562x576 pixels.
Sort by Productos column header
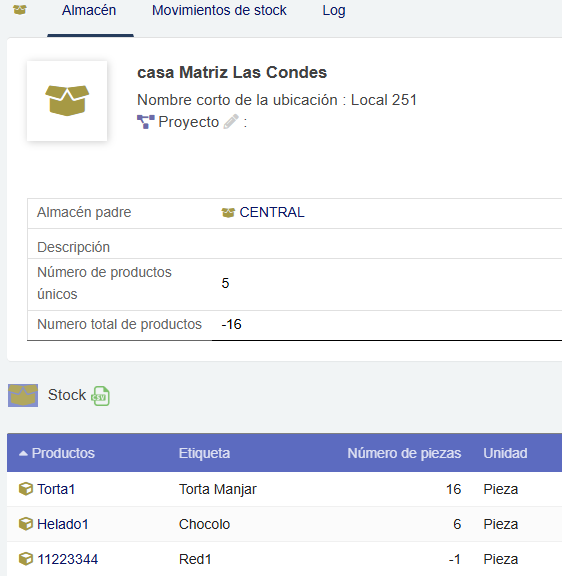[63, 453]
